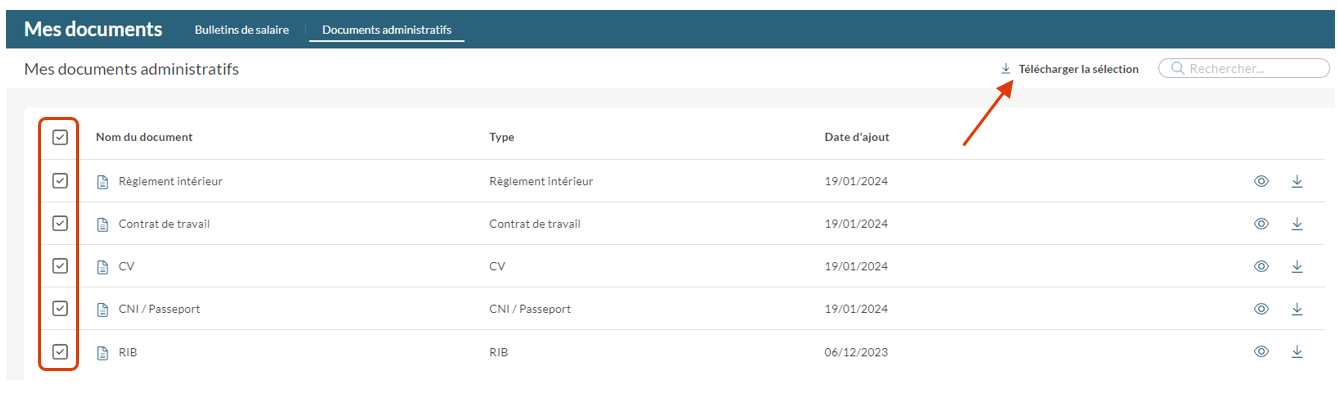Download the Règlement intérieur document
The height and width of the screenshot is (407, 1338).
pos(1297,181)
